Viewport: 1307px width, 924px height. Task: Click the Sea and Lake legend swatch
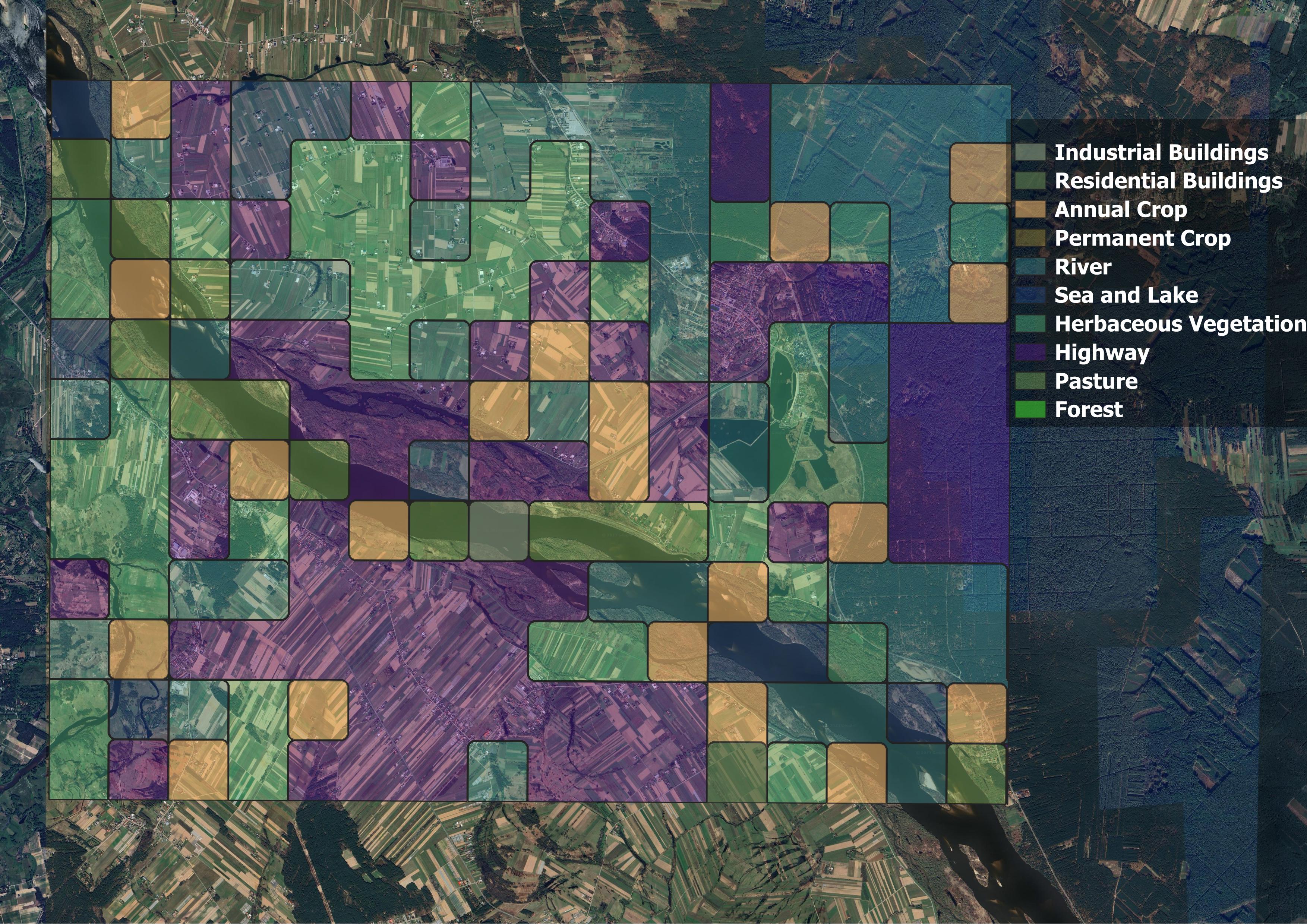(x=1030, y=295)
